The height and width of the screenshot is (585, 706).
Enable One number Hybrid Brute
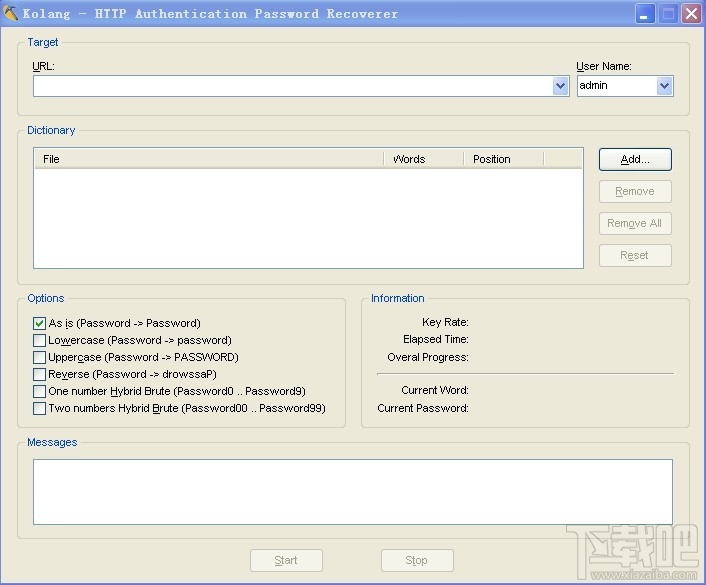(39, 391)
